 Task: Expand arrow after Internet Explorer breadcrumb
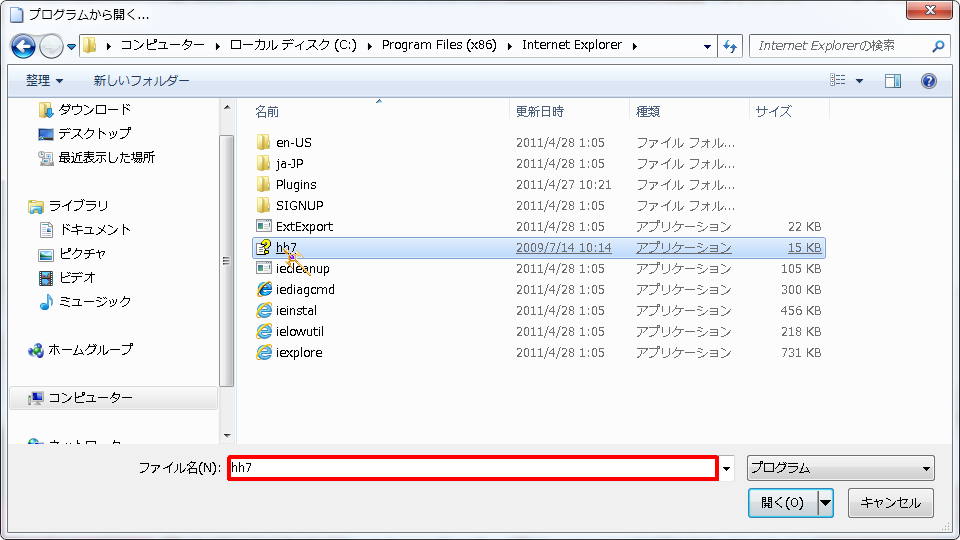click(x=634, y=46)
